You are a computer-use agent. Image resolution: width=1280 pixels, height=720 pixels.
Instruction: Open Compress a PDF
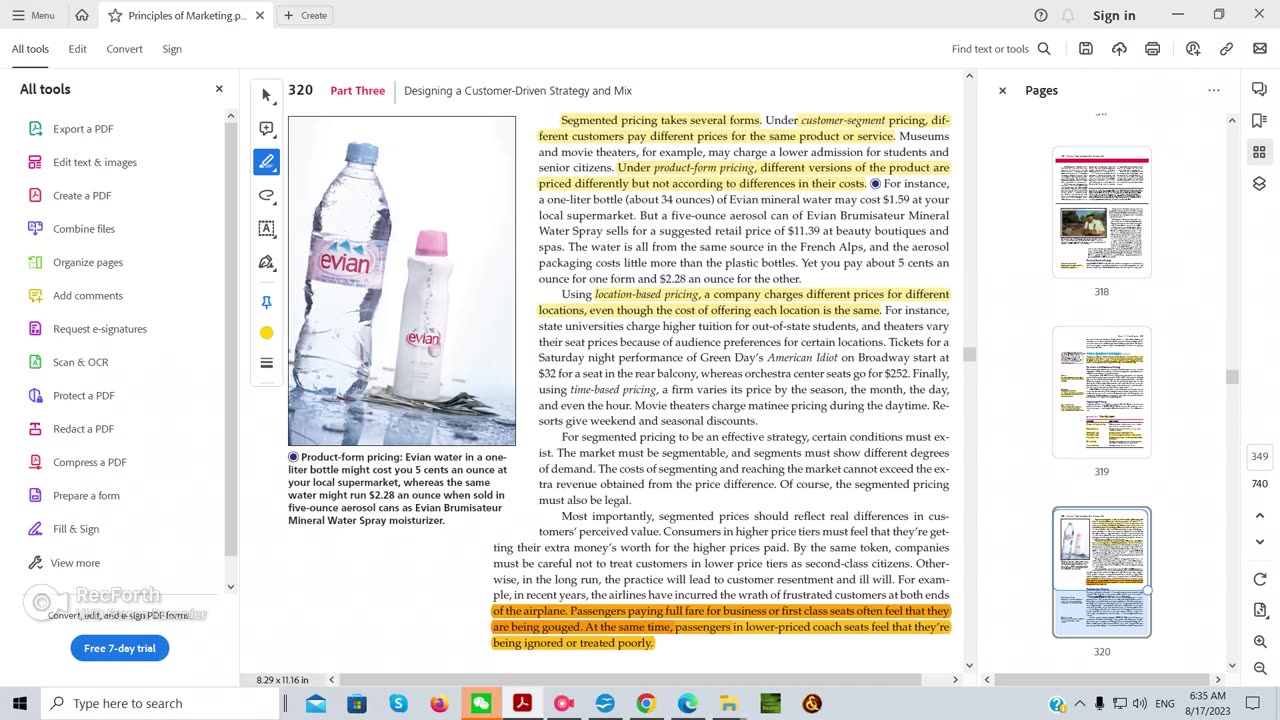pyautogui.click(x=90, y=462)
